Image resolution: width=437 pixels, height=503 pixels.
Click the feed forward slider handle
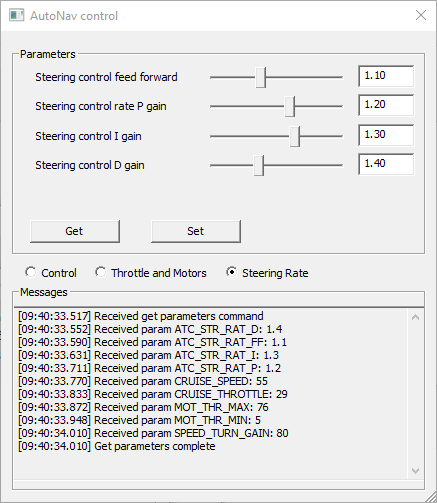point(261,77)
